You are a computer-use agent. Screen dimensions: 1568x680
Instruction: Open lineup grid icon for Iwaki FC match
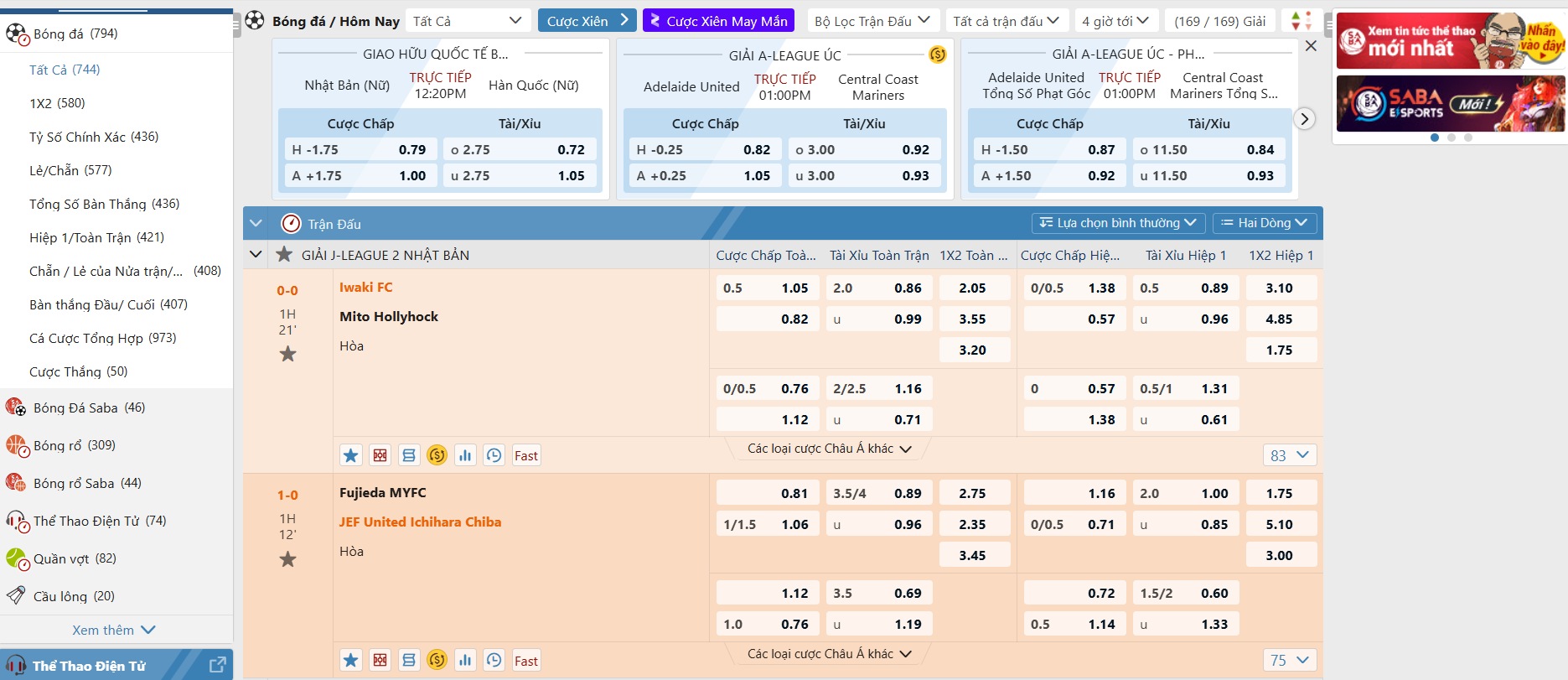pyautogui.click(x=380, y=455)
